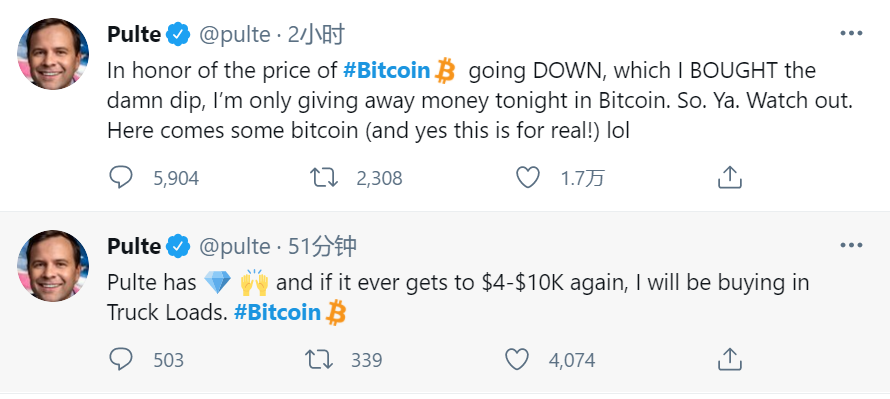890x399 pixels.
Task: Like the tweet with 4,074 likes
Action: (x=517, y=359)
